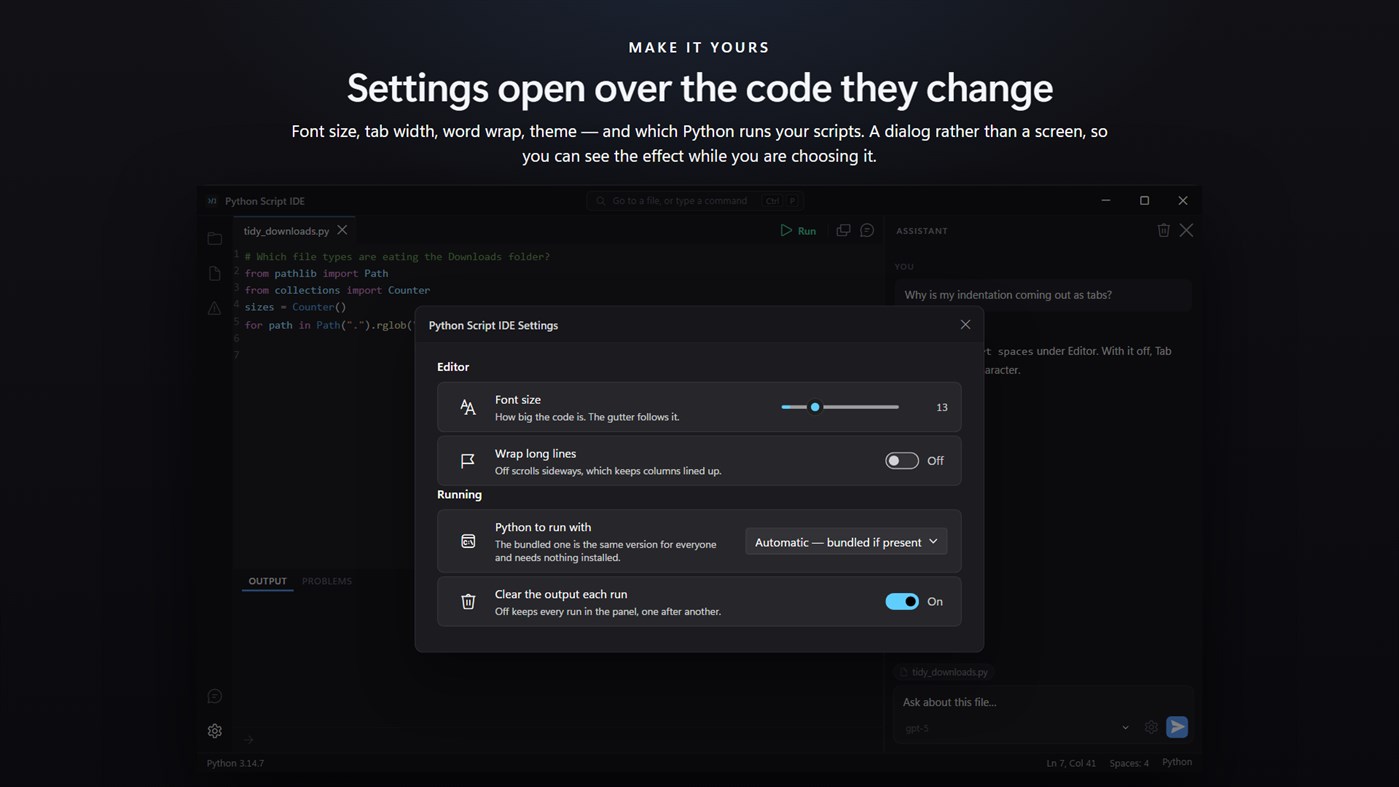Click the Ask about this file input
Screen dimensions: 1399x787
(x=1042, y=702)
